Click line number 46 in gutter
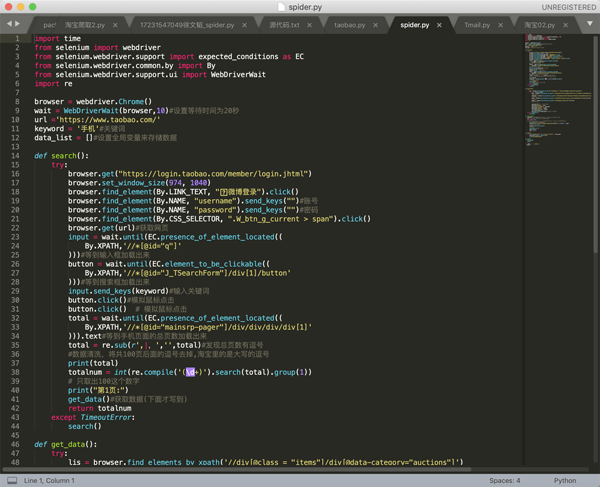This screenshot has width=600, height=487. [x=15, y=444]
